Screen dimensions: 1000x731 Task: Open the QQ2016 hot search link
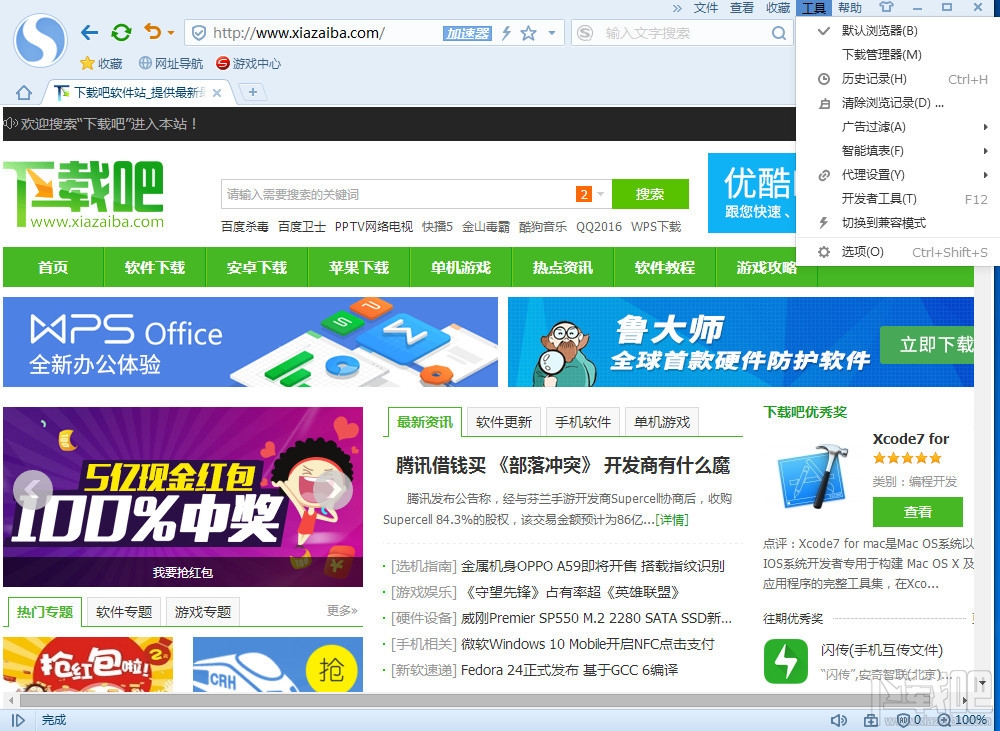pyautogui.click(x=599, y=226)
